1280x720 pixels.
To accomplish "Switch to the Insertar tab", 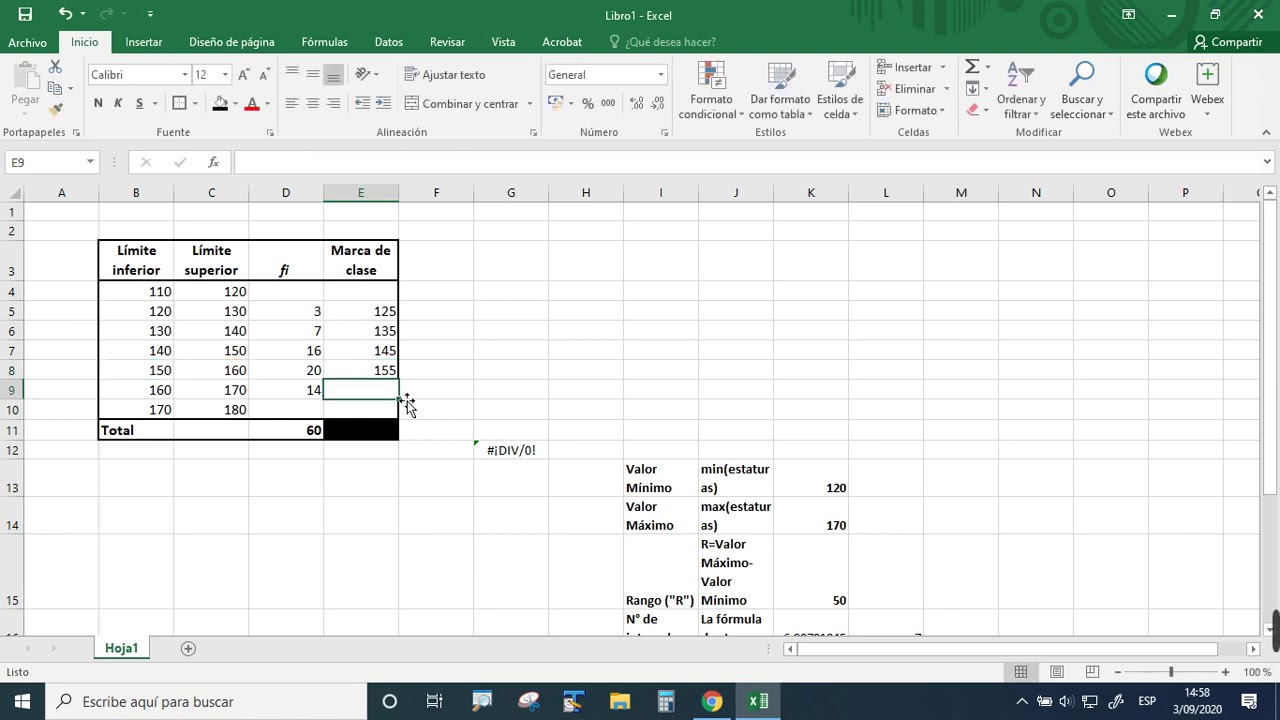I will (x=143, y=42).
